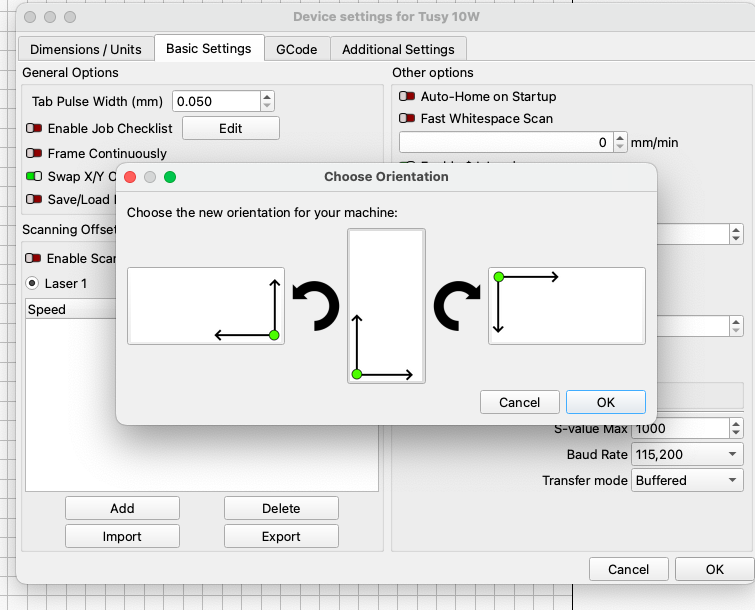755x610 pixels.
Task: Turn on Frame Continuously
Action: pyautogui.click(x=35, y=154)
